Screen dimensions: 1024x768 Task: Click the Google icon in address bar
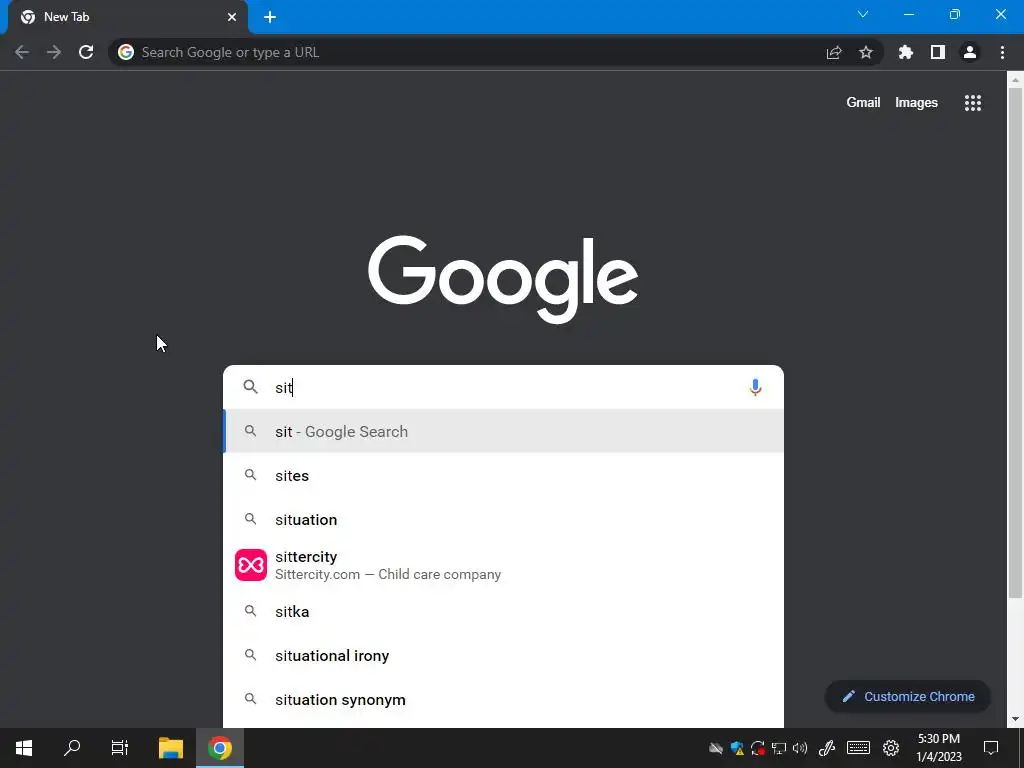pos(126,52)
